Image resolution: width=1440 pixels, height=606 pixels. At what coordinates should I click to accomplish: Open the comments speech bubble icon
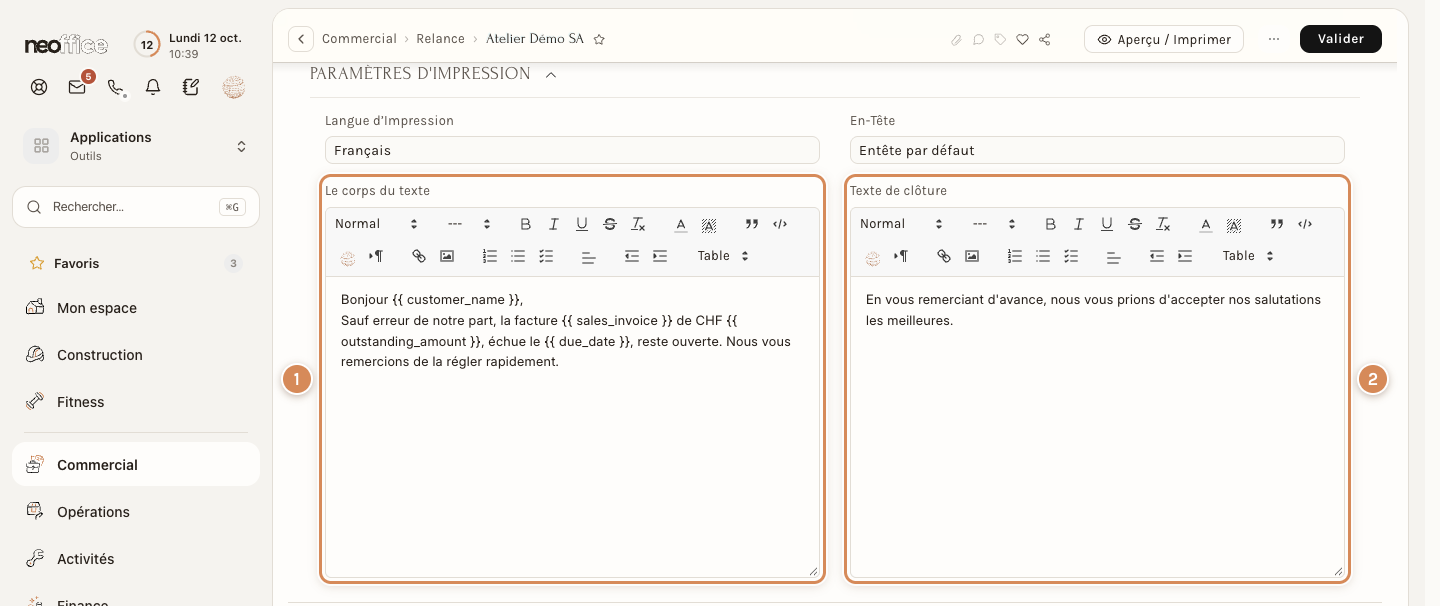(978, 40)
